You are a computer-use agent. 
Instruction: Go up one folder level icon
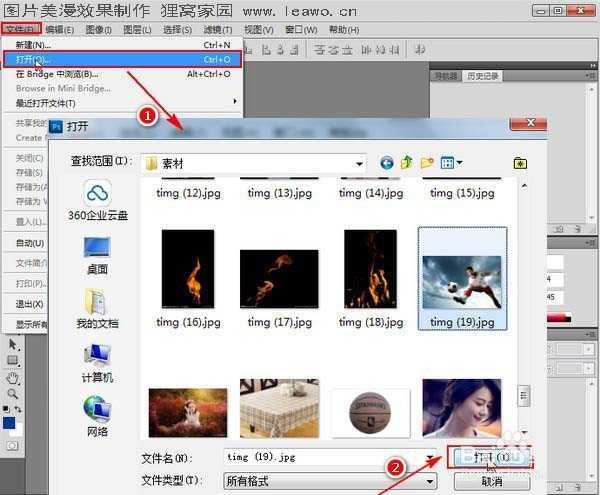click(407, 163)
